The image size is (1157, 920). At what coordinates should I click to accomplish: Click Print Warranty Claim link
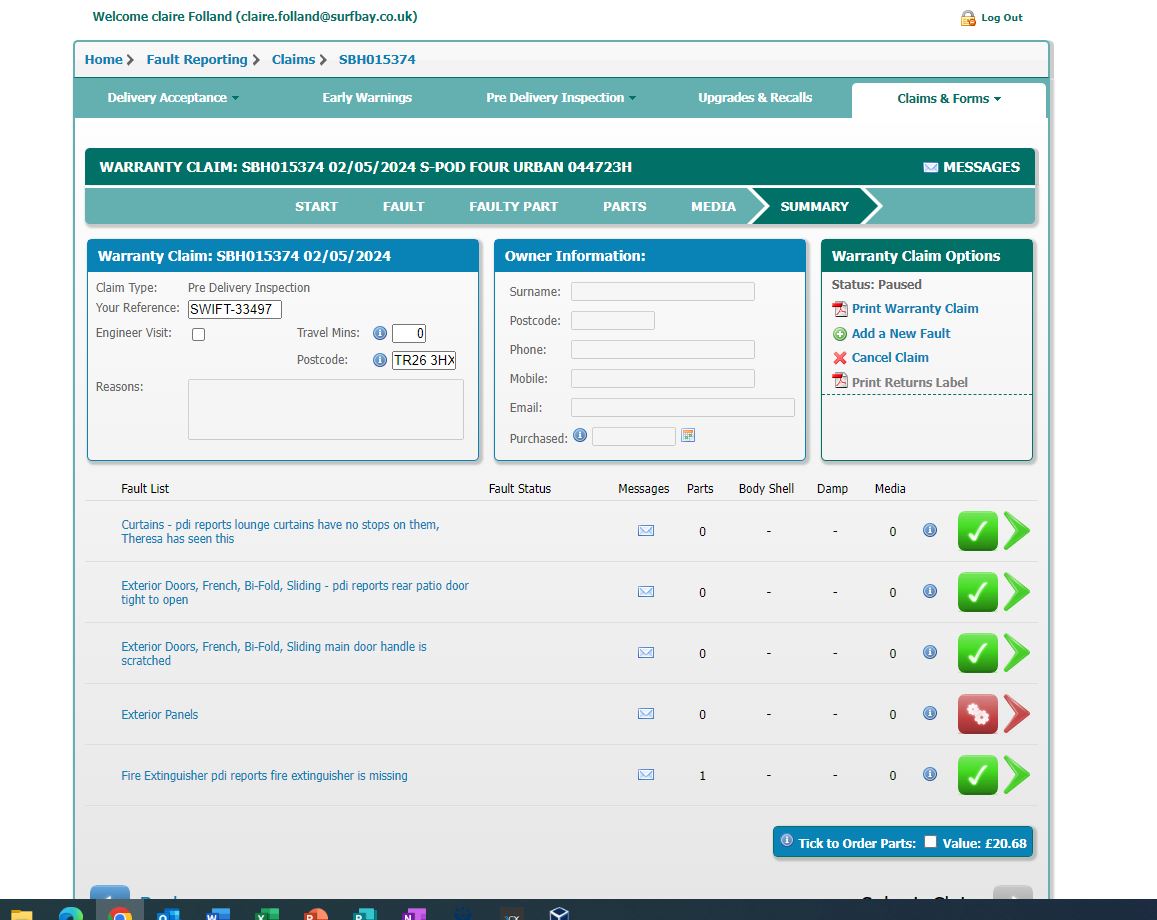click(x=914, y=309)
